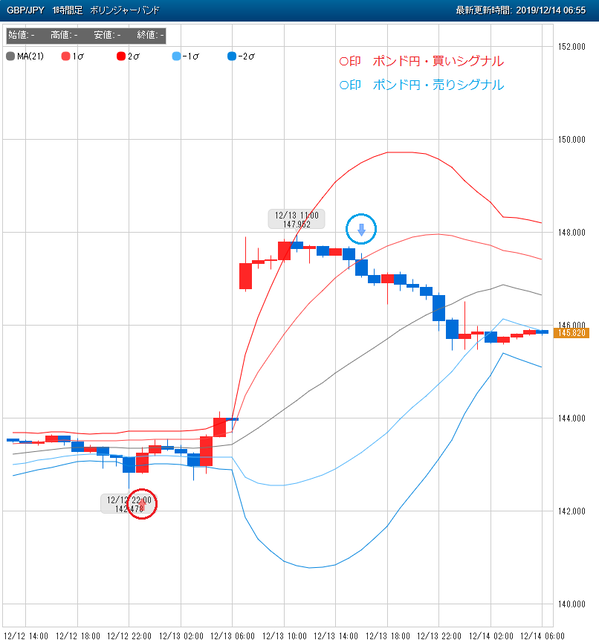Click the orange 145.820 current price tag
This screenshot has width=599, height=640.
[571, 333]
